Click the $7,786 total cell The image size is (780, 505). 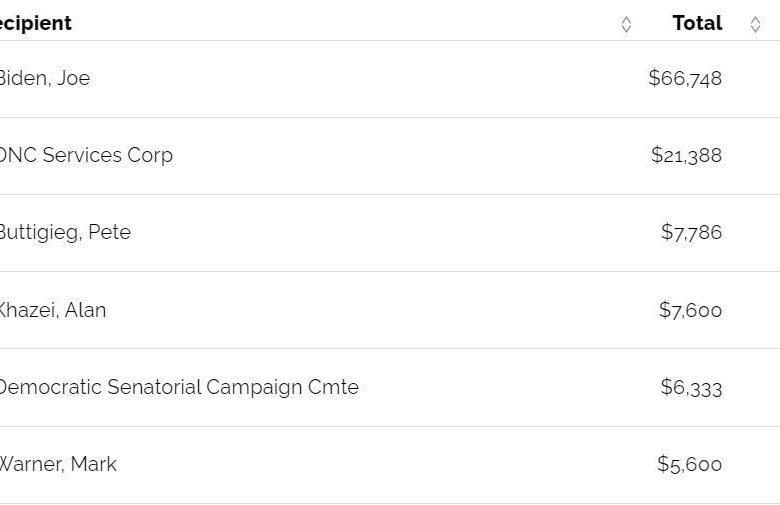tap(691, 232)
